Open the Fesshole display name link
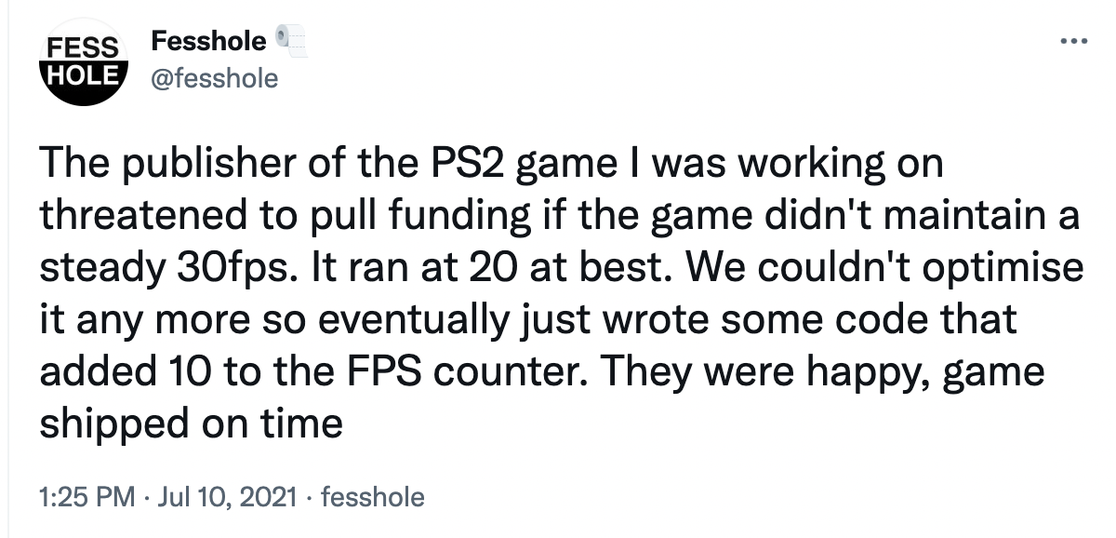Image resolution: width=1116 pixels, height=538 pixels. point(208,41)
